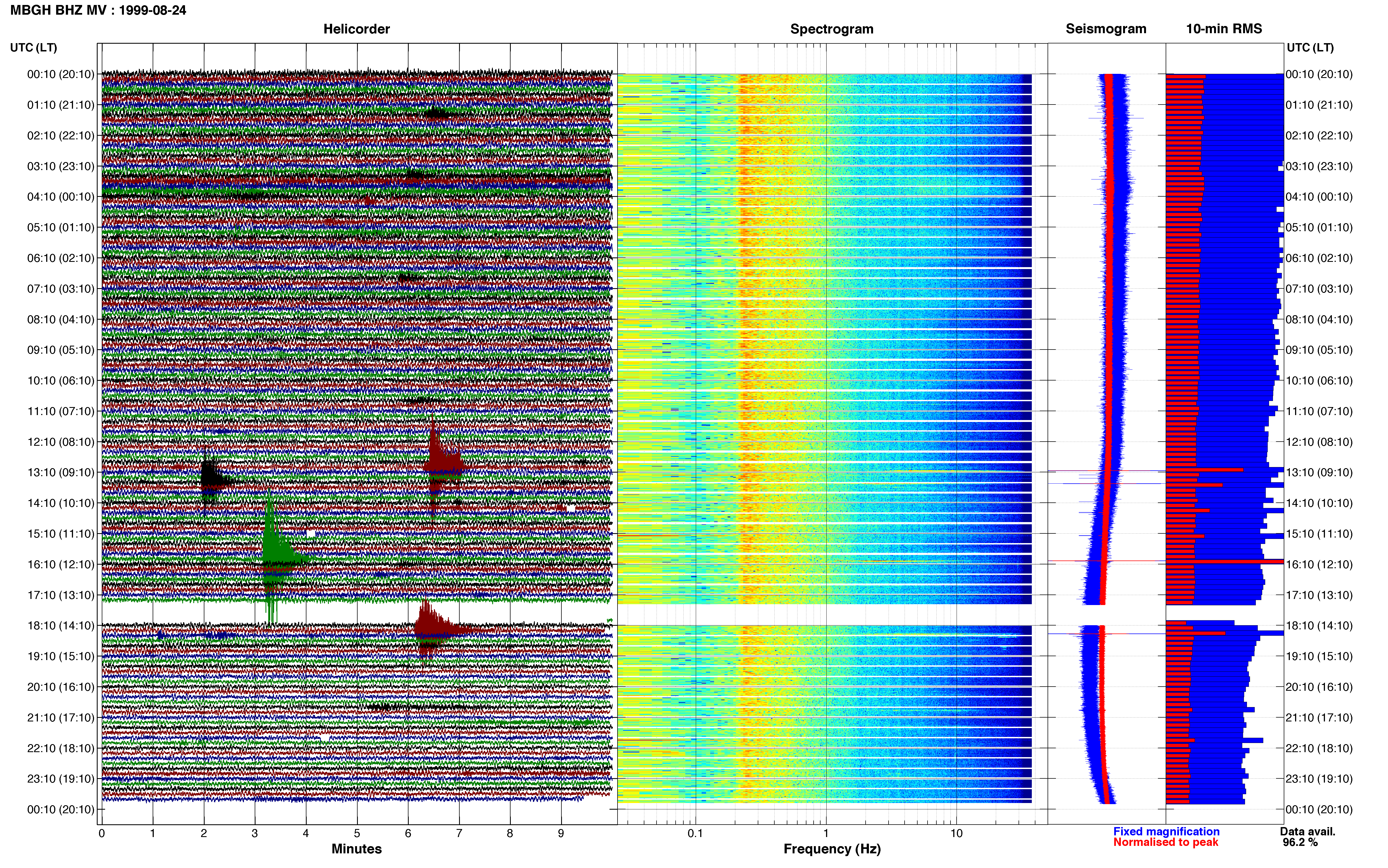Click RMS-side time label "19:10 (15:10)"
Viewport: 1388px width, 868px height.
(x=1319, y=656)
